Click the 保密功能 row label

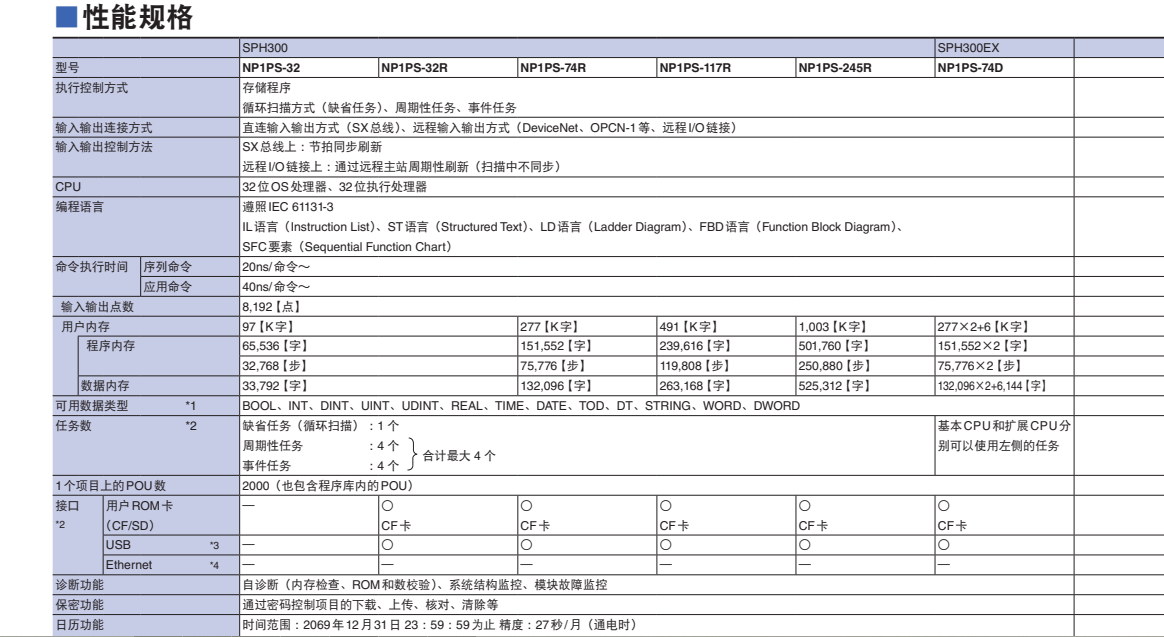(79, 605)
